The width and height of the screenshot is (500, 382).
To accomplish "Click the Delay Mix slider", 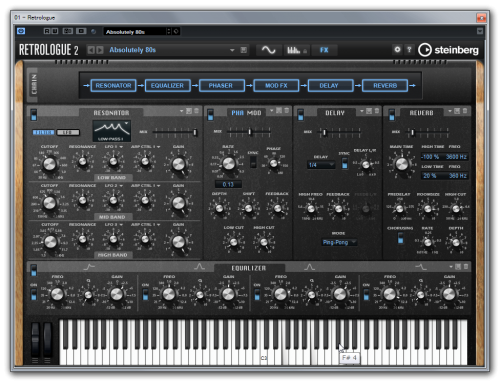I will (340, 132).
